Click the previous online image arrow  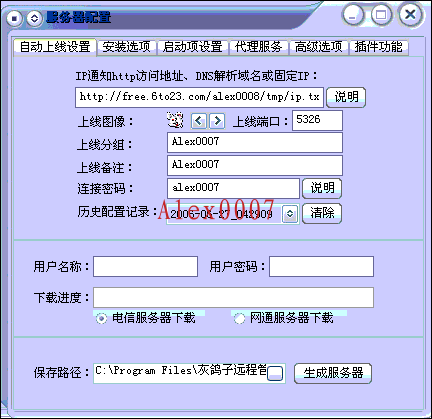click(199, 121)
